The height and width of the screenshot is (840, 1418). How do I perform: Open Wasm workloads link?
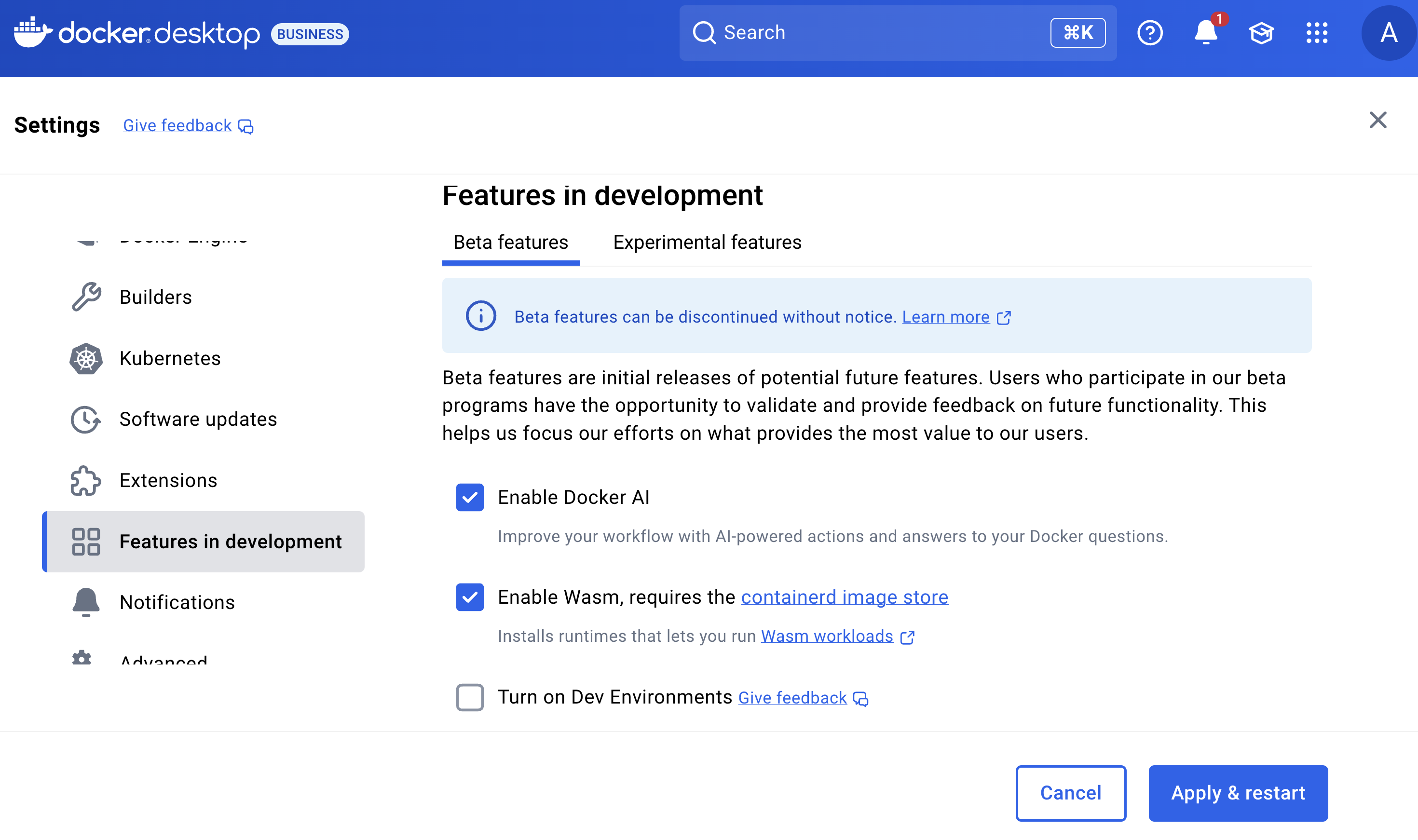pyautogui.click(x=827, y=637)
